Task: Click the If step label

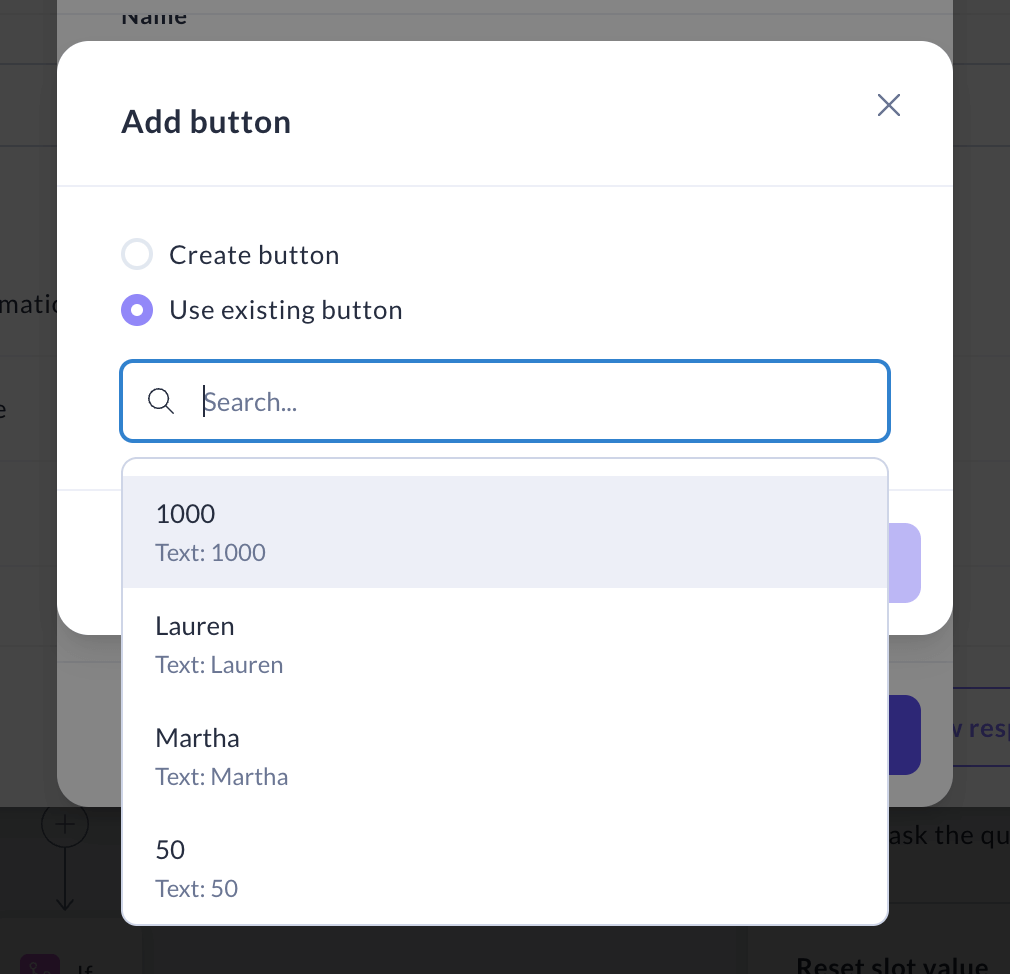Action: 86,967
